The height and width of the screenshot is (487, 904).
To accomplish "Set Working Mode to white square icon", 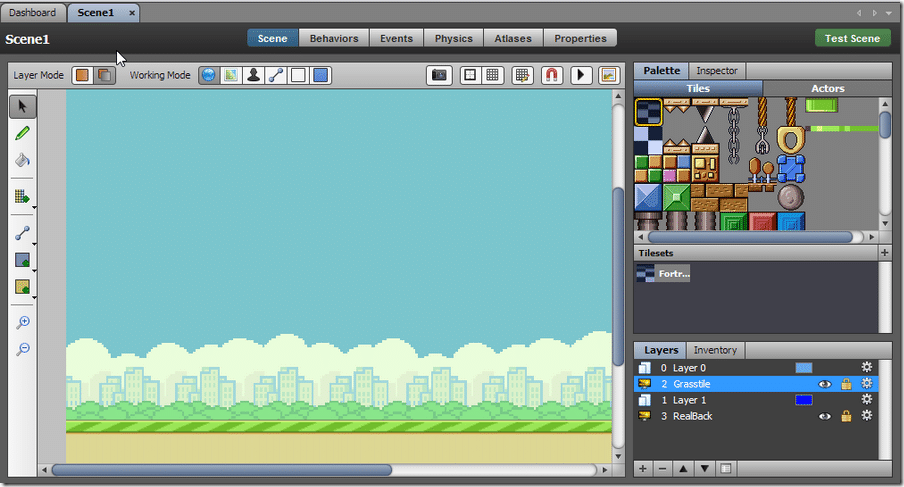I will (x=298, y=75).
